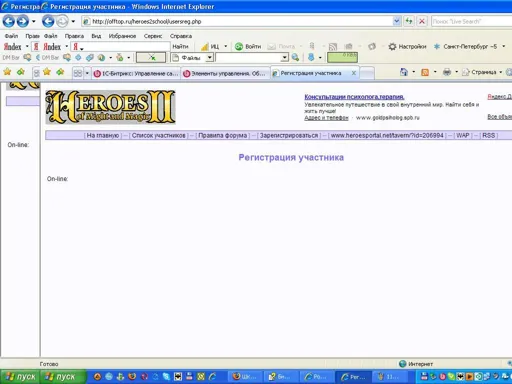This screenshot has height=384, width=512.
Task: Click the DM Bar button with X mark
Action: (x=151, y=57)
